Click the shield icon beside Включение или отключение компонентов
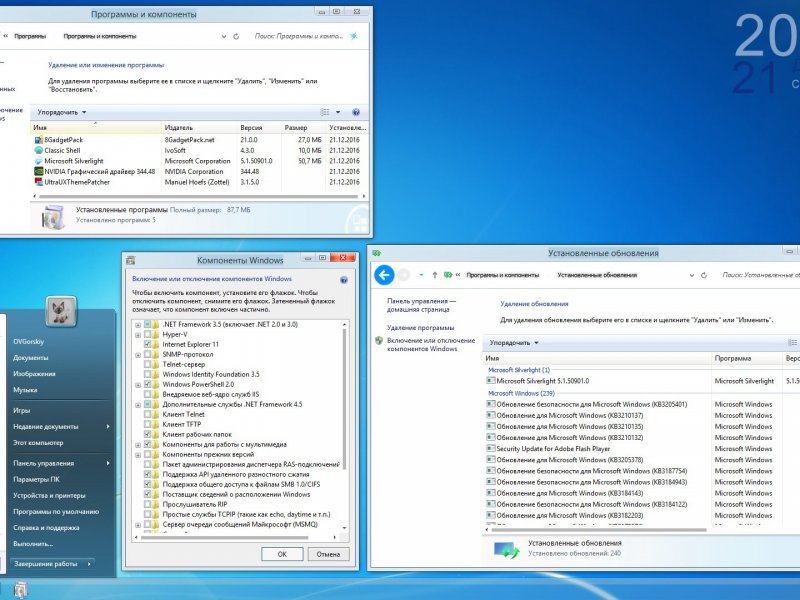The width and height of the screenshot is (800, 600). click(379, 340)
